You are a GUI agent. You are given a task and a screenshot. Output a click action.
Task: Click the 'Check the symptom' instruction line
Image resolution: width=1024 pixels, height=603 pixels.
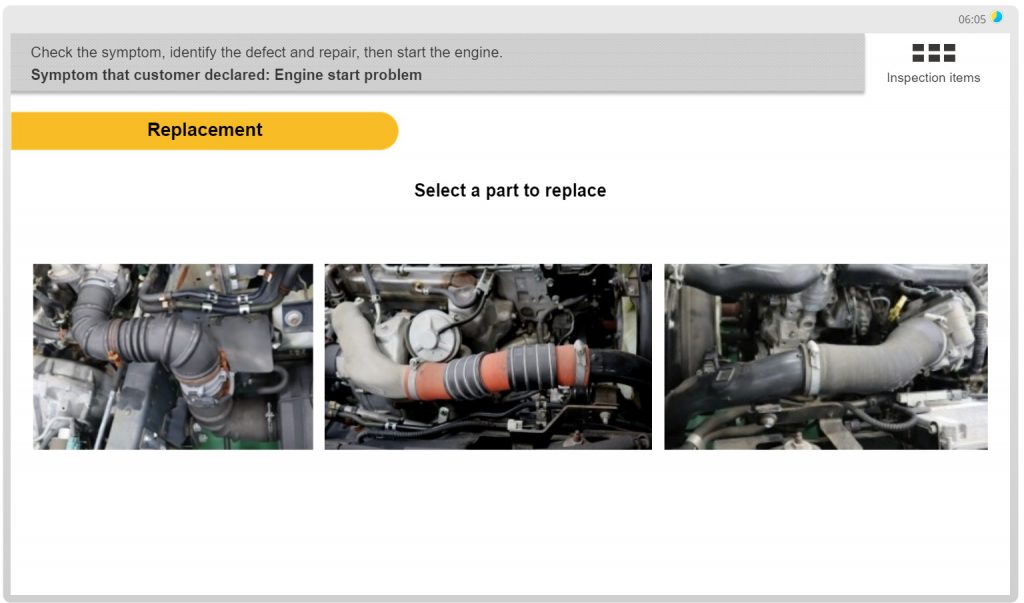266,52
